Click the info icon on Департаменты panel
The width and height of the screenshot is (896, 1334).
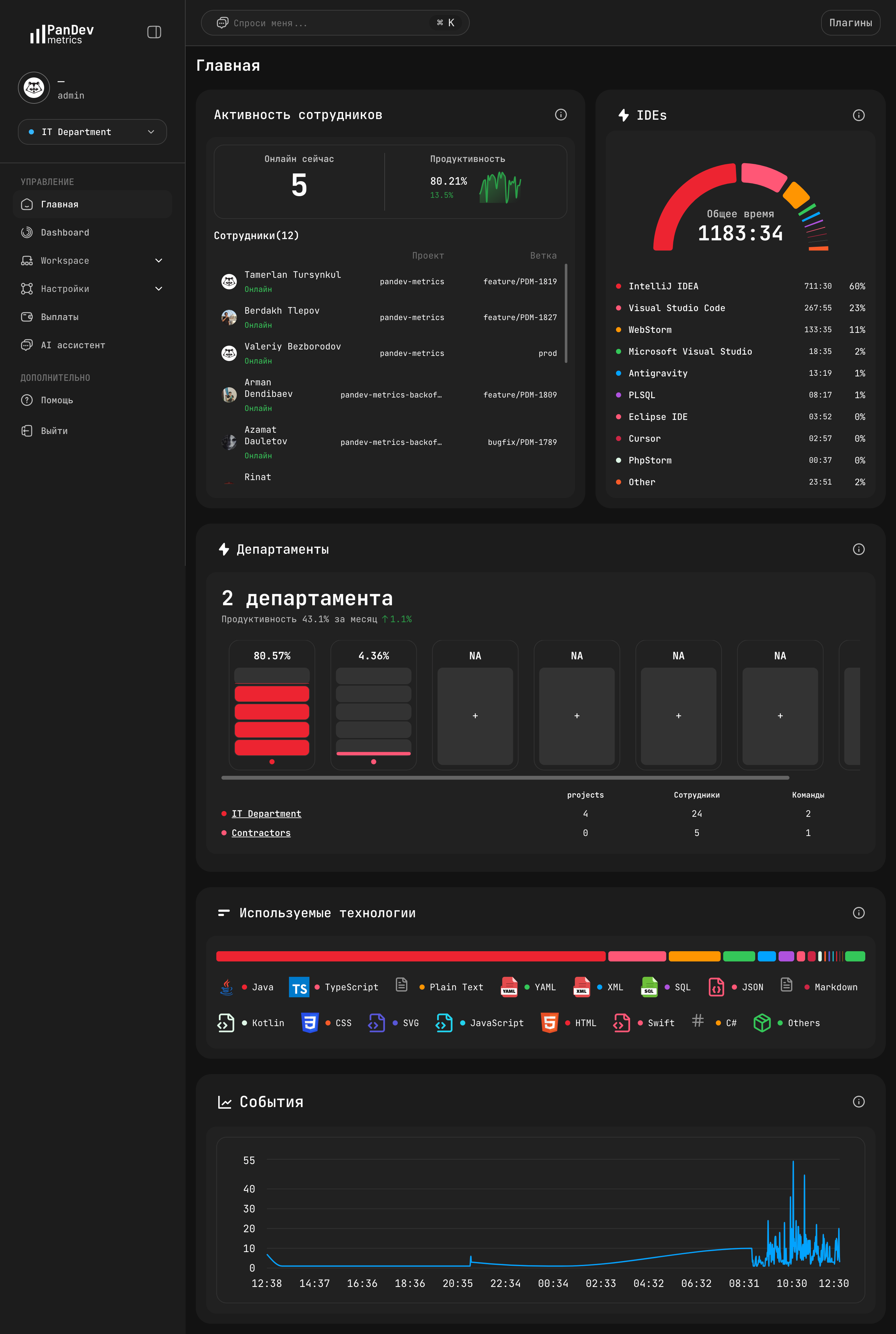(x=858, y=549)
